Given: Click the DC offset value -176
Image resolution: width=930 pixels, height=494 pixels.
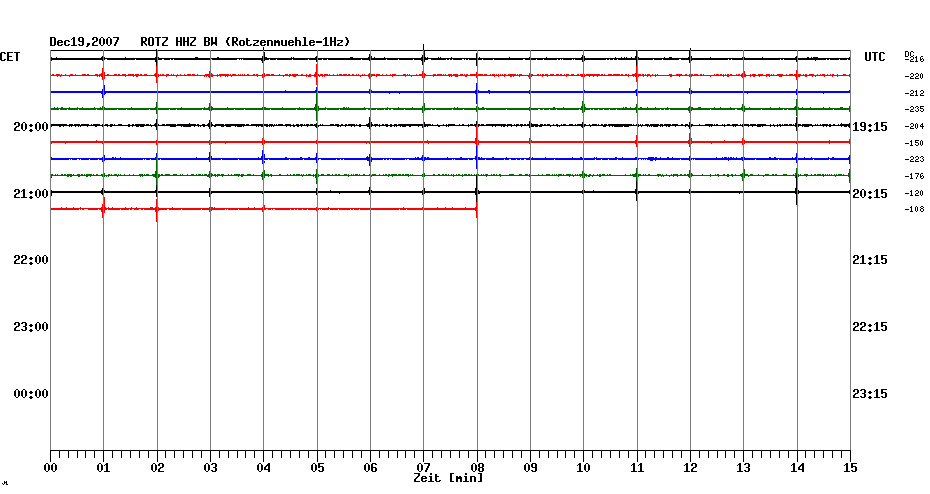Looking at the screenshot, I should coord(914,176).
